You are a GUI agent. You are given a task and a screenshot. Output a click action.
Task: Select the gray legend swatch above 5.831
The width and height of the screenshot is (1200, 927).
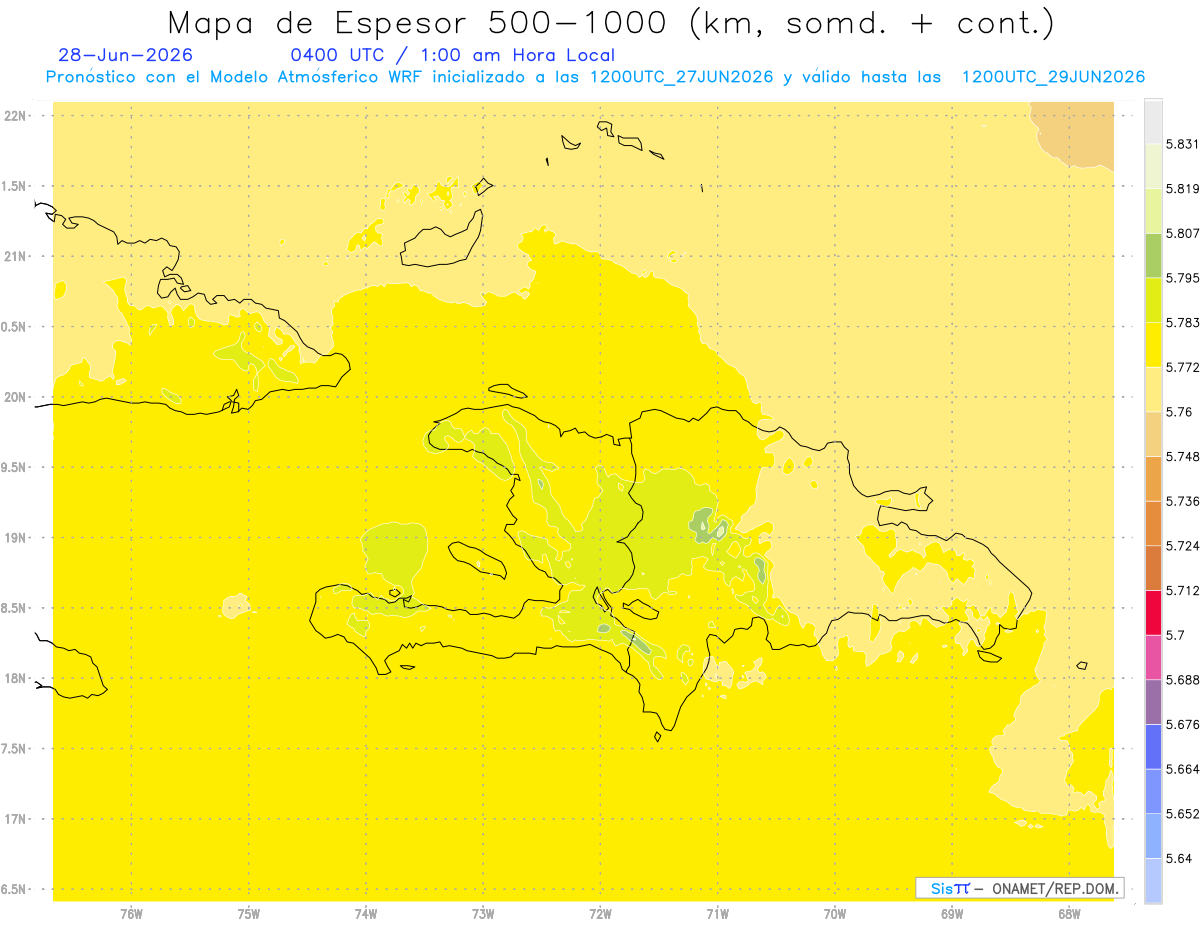coord(1153,121)
